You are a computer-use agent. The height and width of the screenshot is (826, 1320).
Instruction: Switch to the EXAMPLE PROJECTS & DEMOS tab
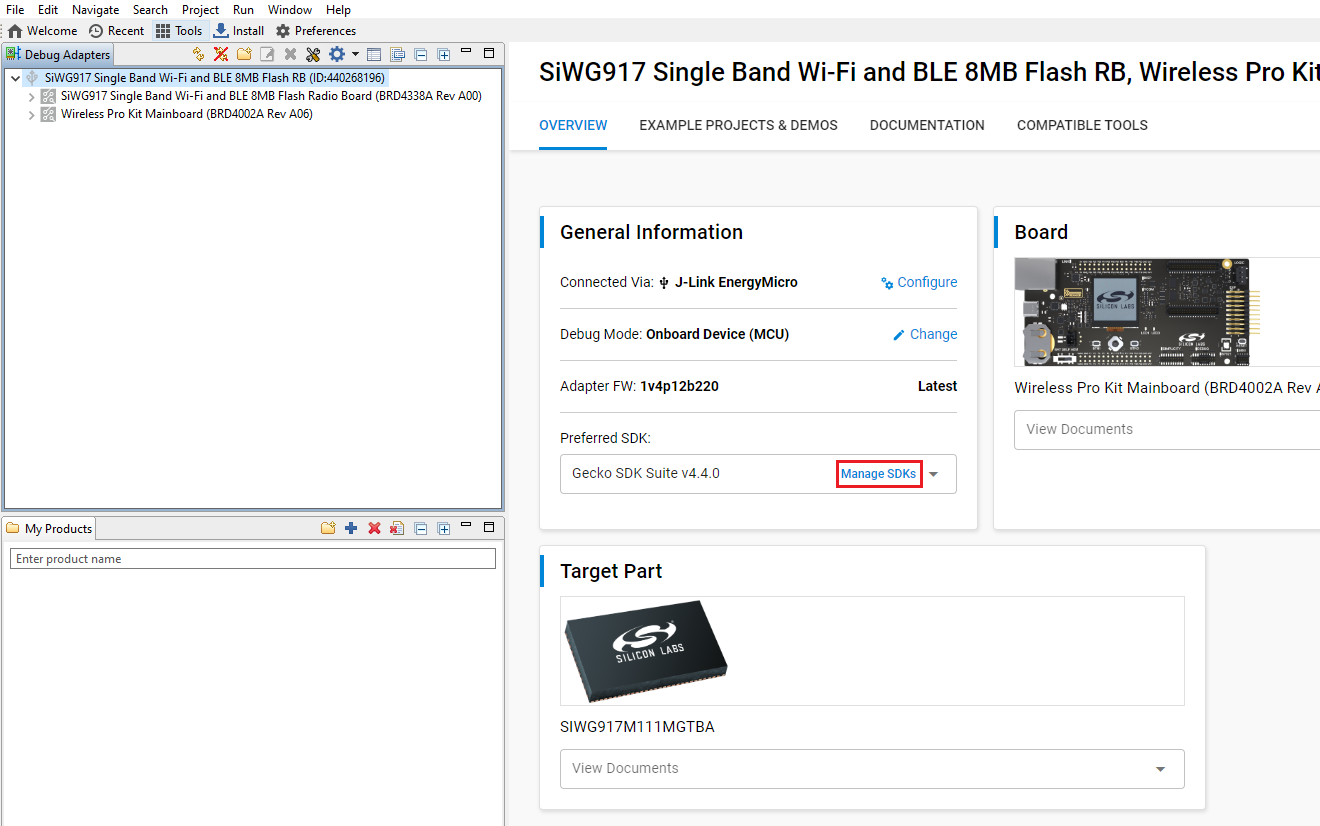point(738,125)
